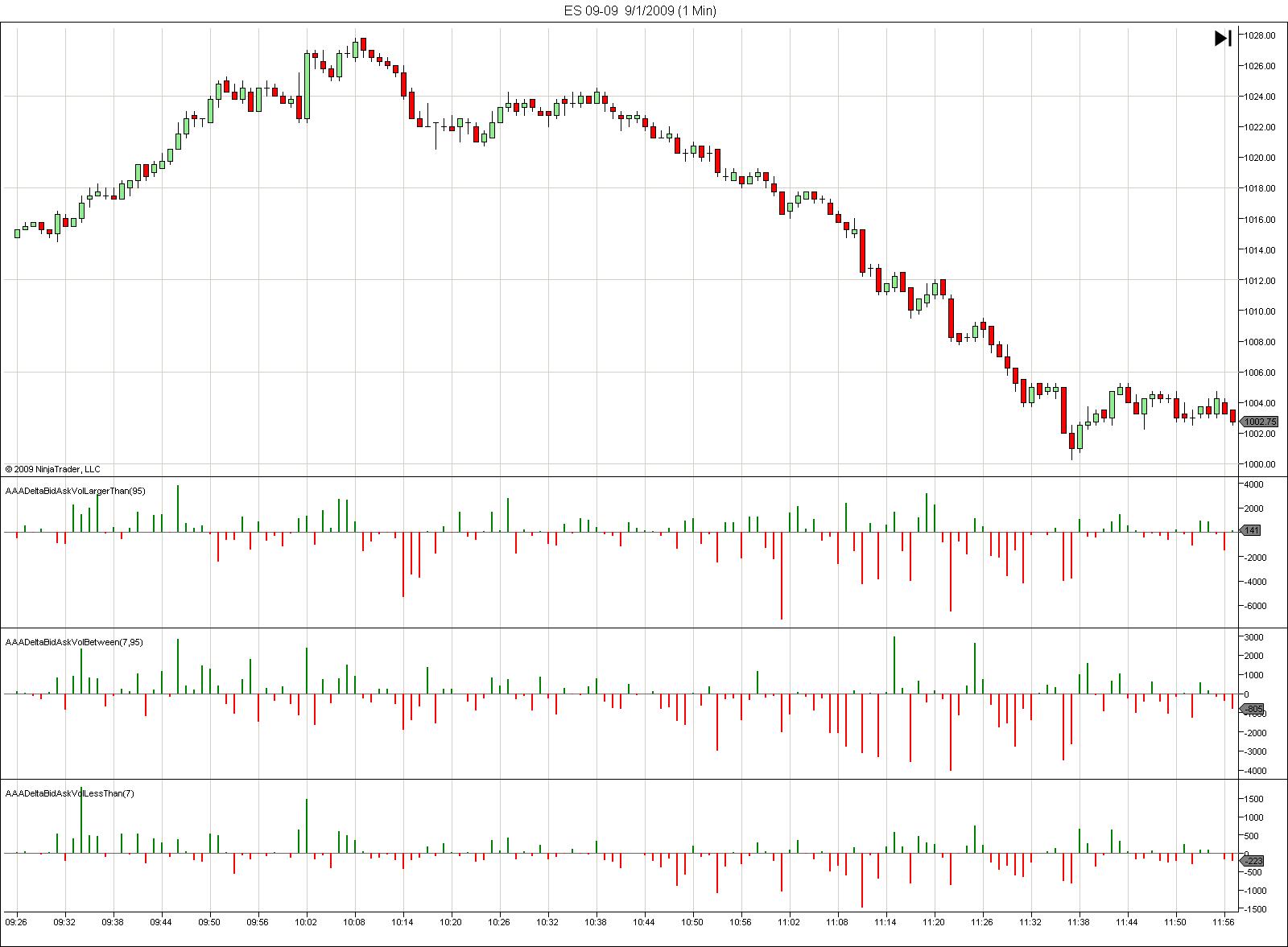Click the 11:26 time axis label
The width and height of the screenshot is (1288, 947).
pos(982,922)
